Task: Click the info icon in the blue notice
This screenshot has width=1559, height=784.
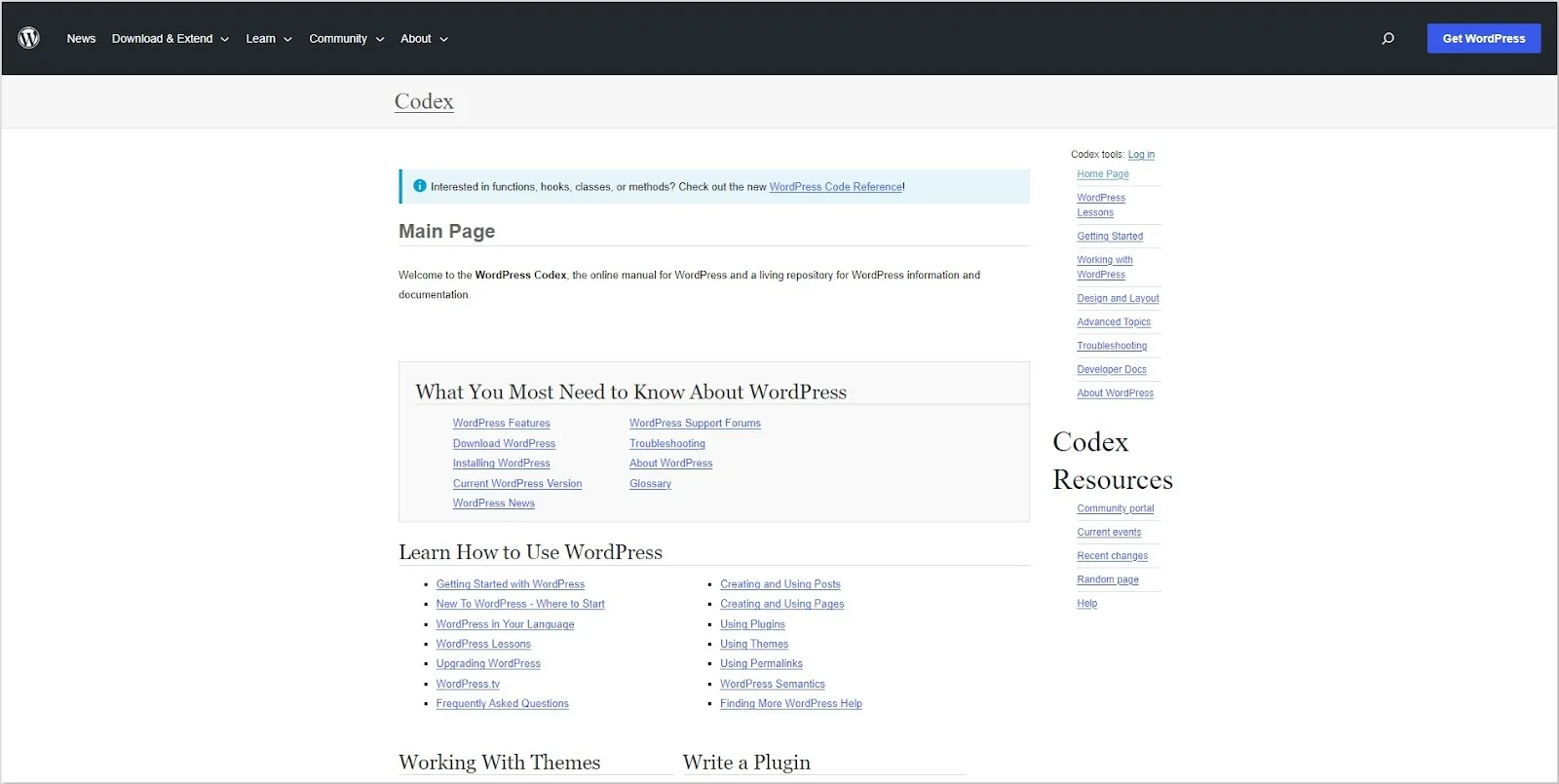Action: point(420,186)
